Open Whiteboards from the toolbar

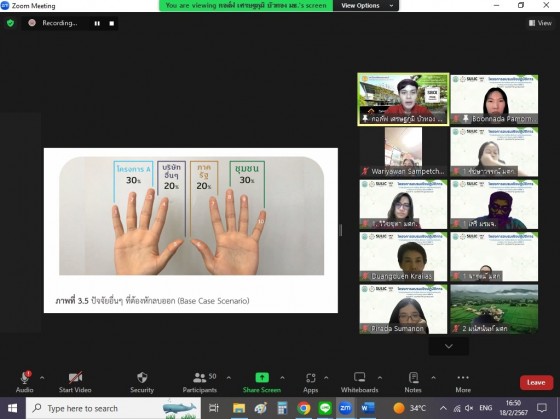pyautogui.click(x=359, y=382)
